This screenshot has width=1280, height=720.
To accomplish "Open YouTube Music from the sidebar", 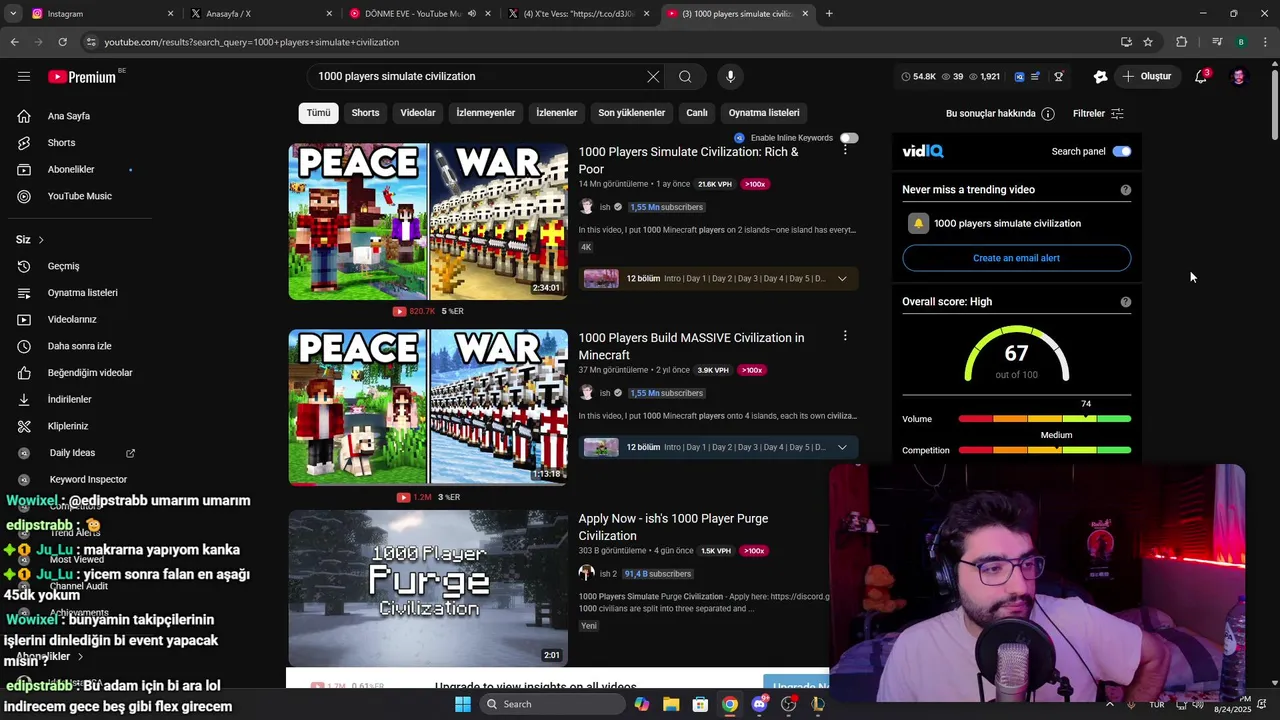I will coord(79,197).
